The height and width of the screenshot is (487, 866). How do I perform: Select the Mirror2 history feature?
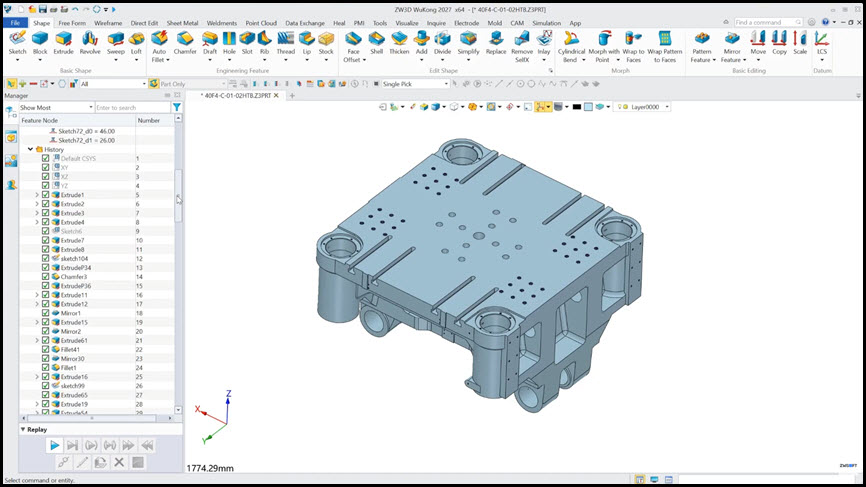(71, 331)
